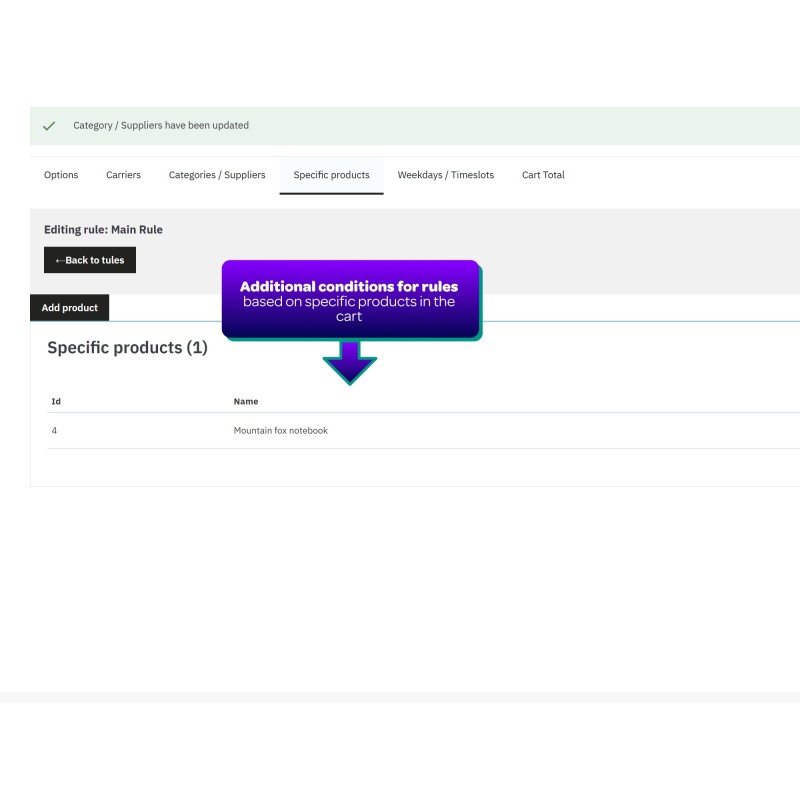Open the Categories / Suppliers tab
Screen dimensions: 800x800
217,175
